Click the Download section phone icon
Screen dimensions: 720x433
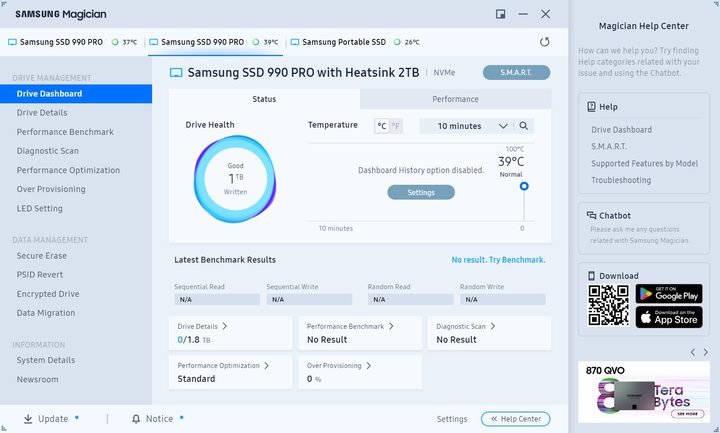[591, 276]
